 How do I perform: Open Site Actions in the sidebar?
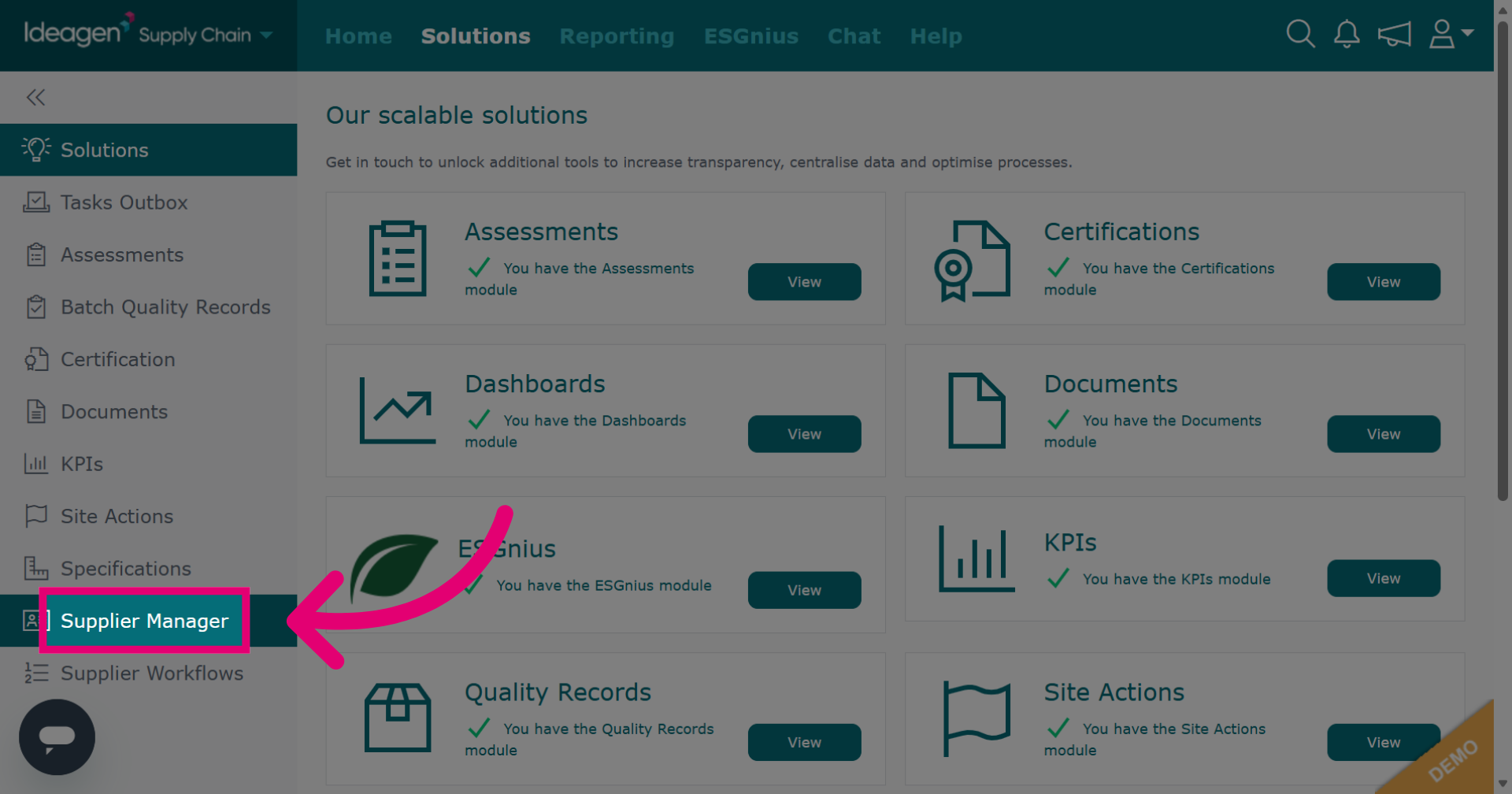pos(148,516)
